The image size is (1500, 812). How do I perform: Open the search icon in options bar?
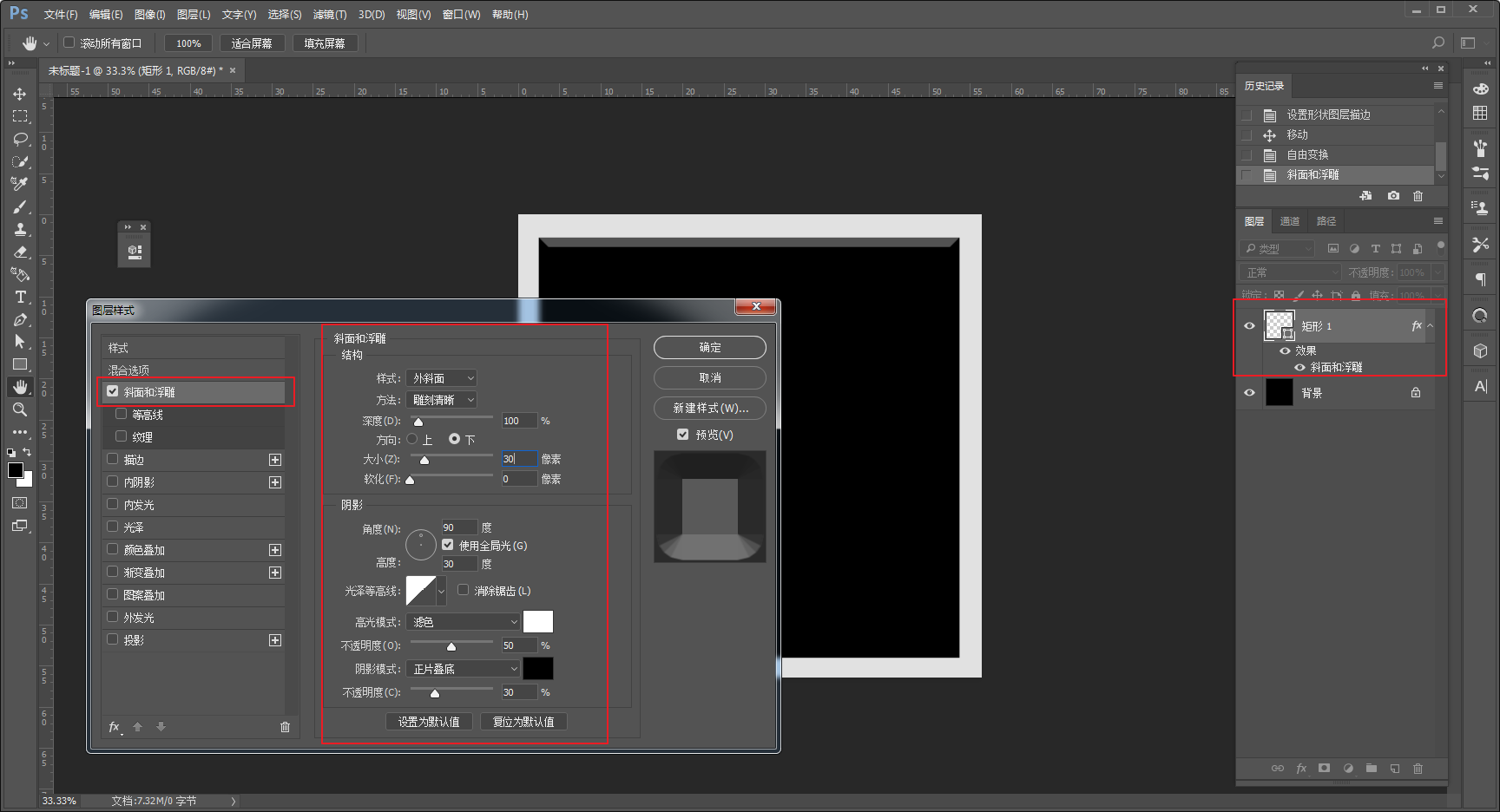click(x=1438, y=43)
